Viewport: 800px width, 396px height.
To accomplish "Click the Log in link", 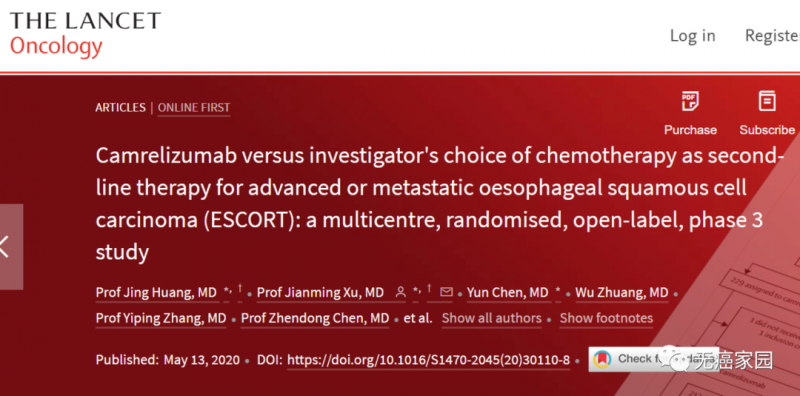I will coord(692,36).
